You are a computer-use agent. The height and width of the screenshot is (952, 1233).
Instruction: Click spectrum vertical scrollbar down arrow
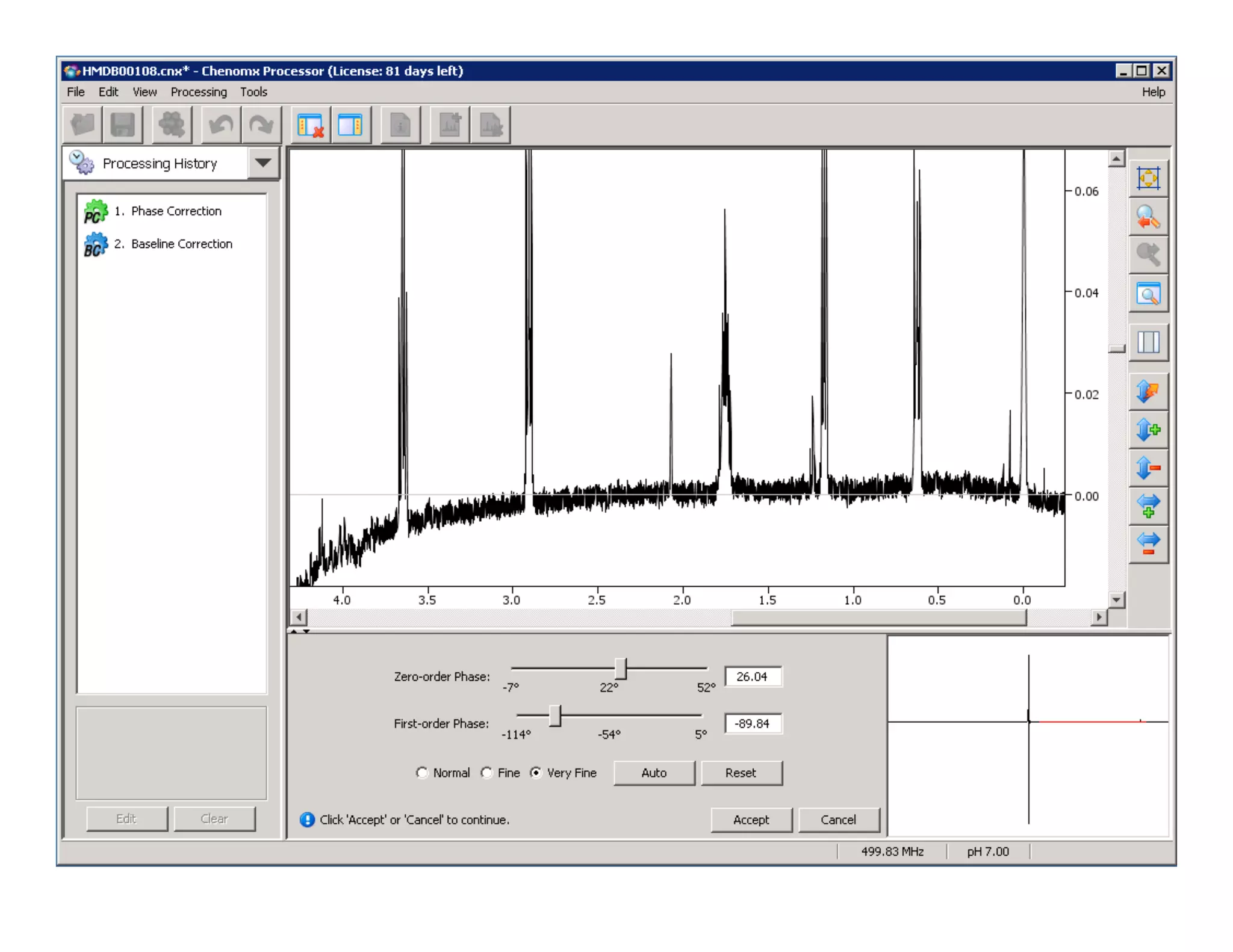tap(1116, 599)
